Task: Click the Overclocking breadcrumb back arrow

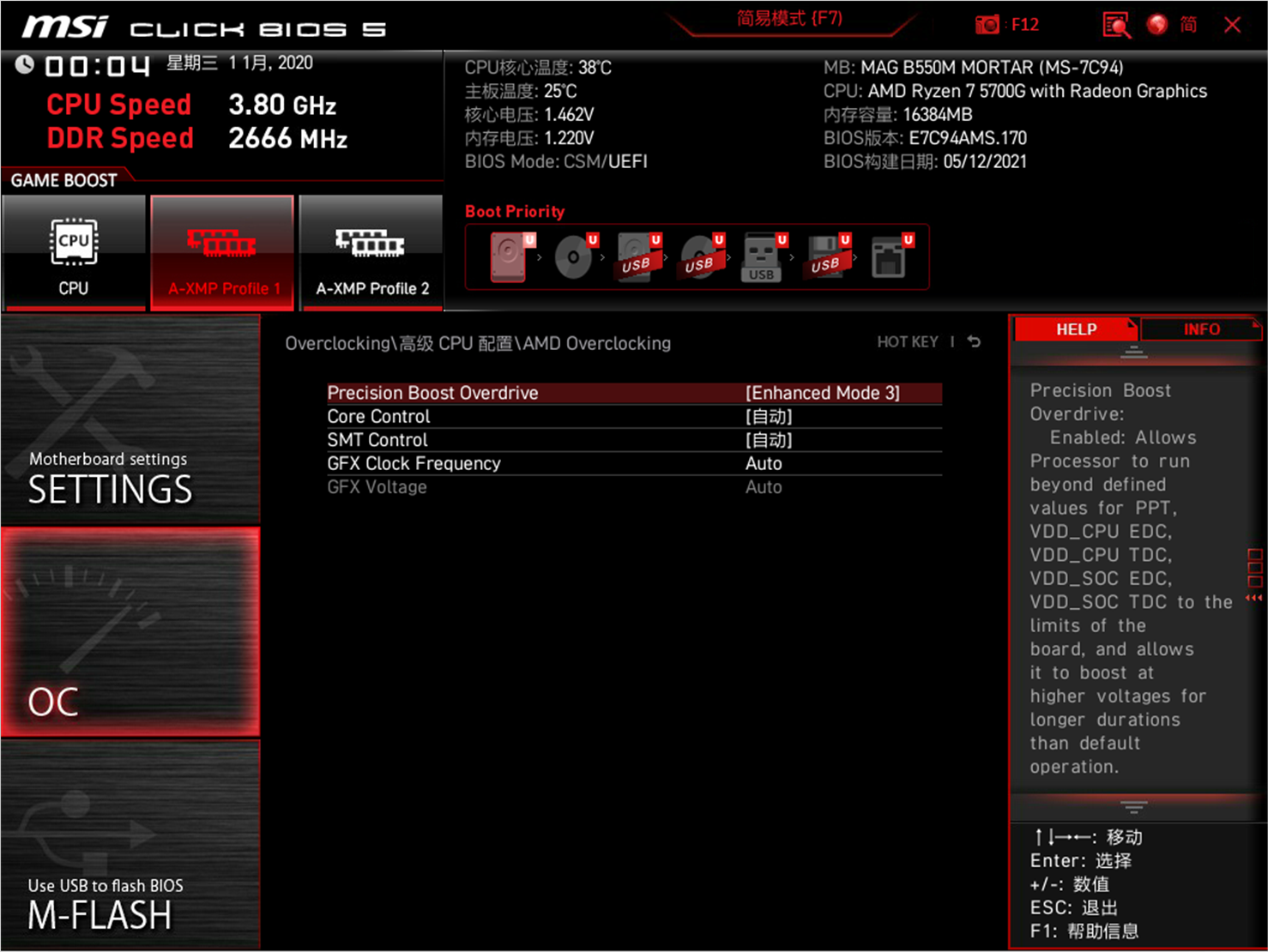Action: (974, 341)
